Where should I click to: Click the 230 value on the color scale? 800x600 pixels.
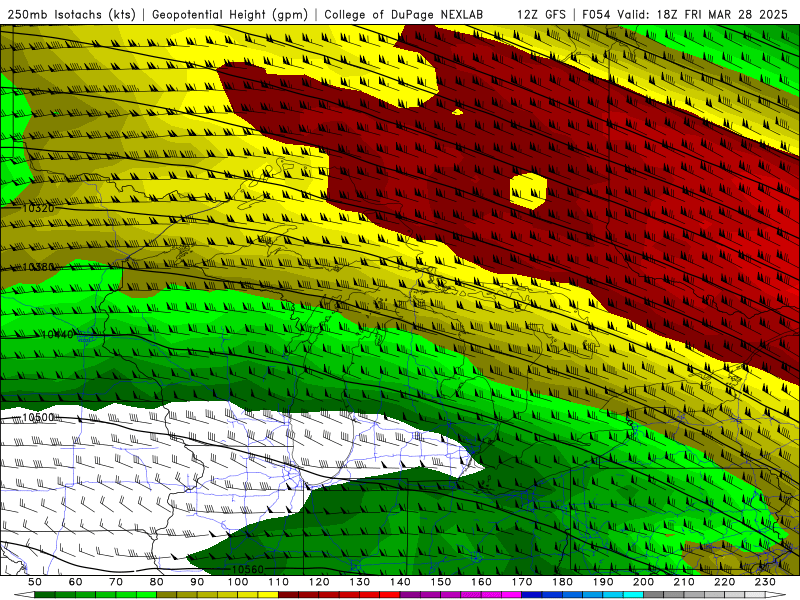tap(766, 582)
